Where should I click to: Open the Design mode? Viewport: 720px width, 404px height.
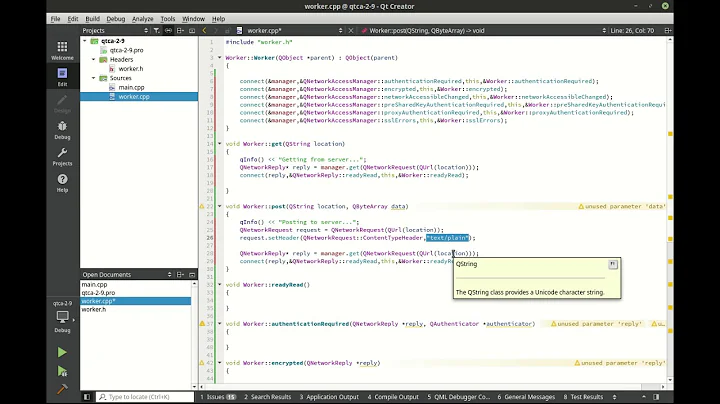(x=62, y=103)
